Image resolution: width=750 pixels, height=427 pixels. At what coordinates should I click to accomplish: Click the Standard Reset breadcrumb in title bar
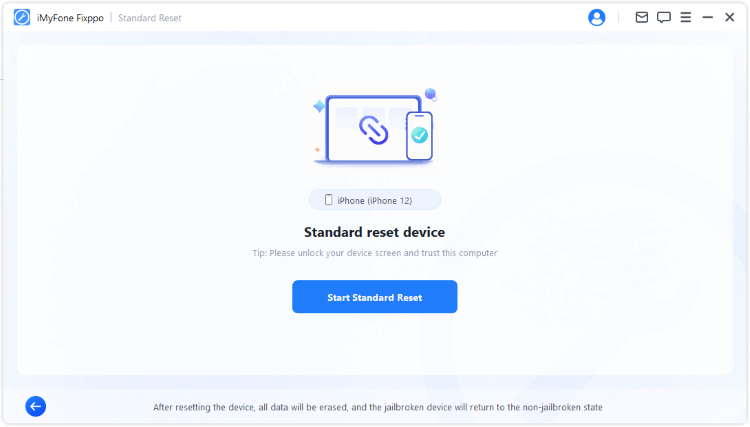(150, 18)
